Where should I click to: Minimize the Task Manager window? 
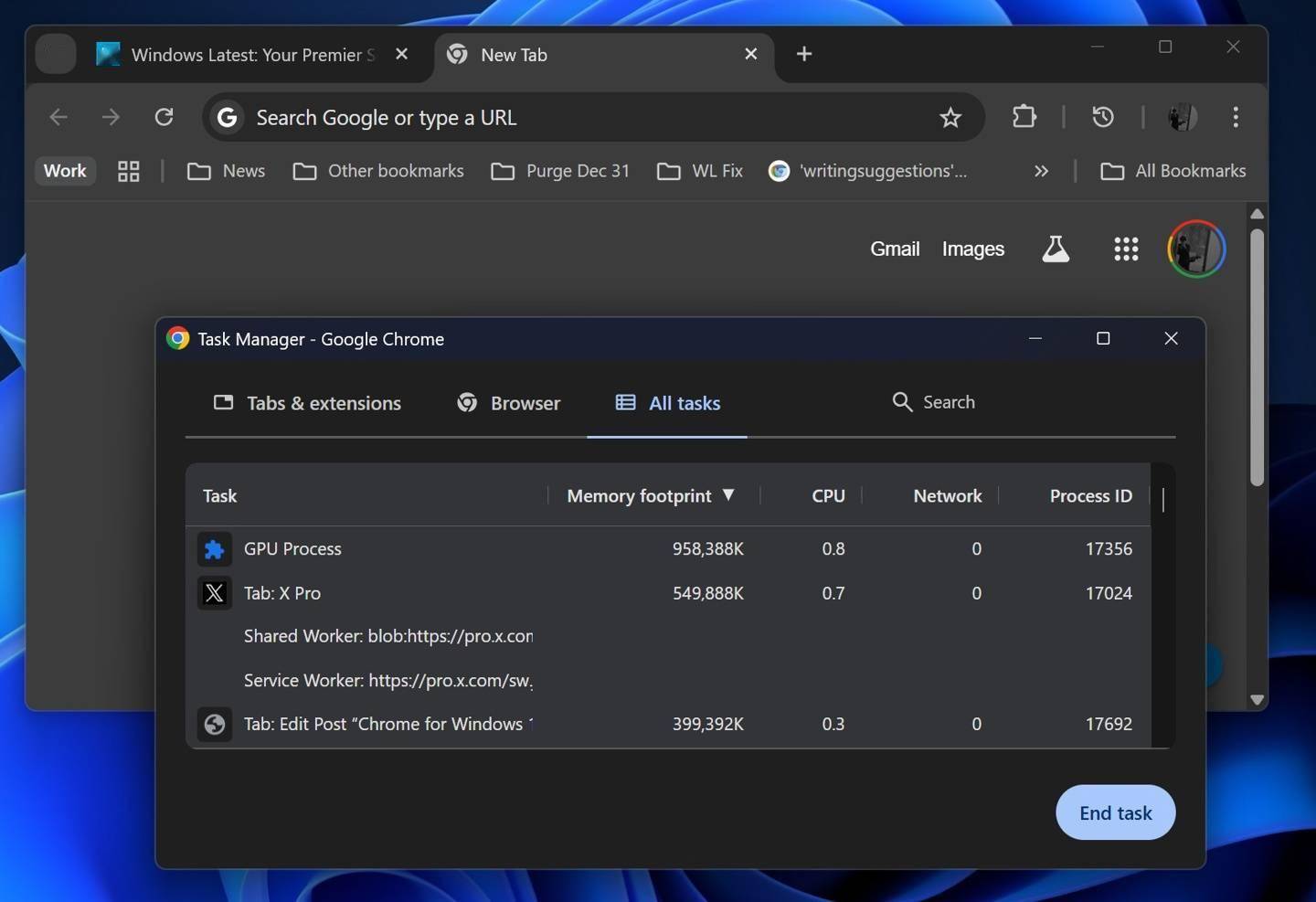click(1035, 338)
